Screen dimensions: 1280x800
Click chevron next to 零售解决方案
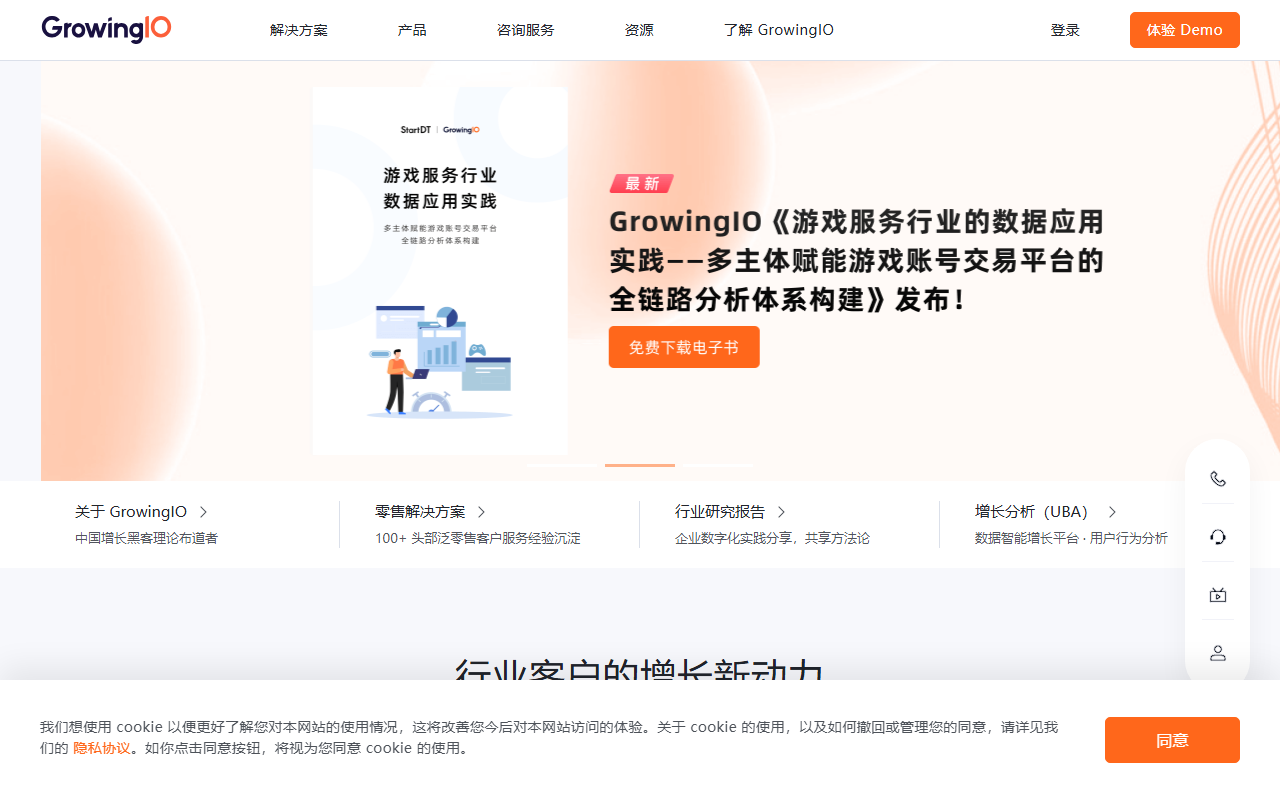coord(481,511)
